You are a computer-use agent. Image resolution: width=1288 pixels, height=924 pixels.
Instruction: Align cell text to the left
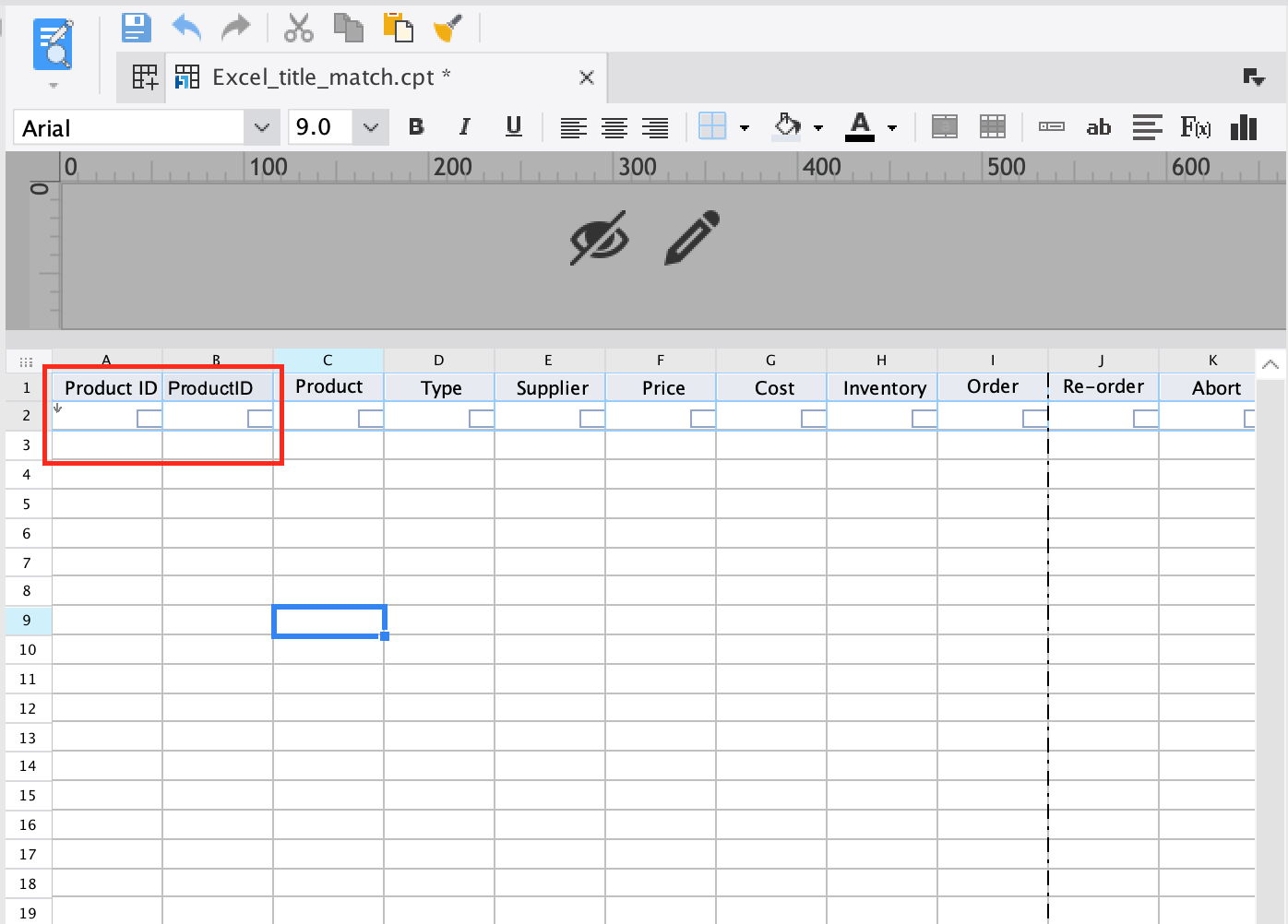(x=573, y=127)
